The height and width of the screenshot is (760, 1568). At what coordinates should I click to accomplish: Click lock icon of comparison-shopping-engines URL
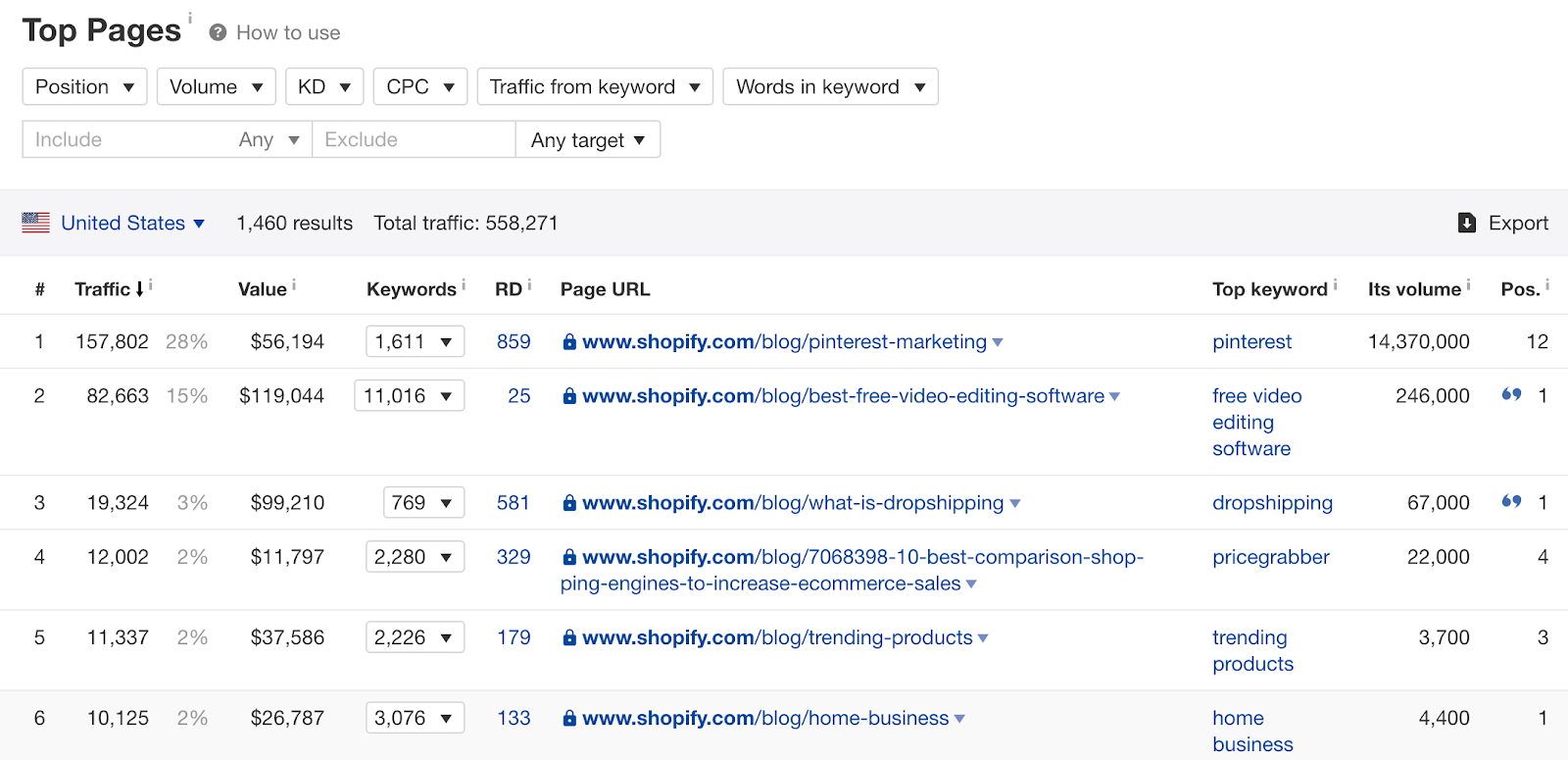tap(569, 556)
